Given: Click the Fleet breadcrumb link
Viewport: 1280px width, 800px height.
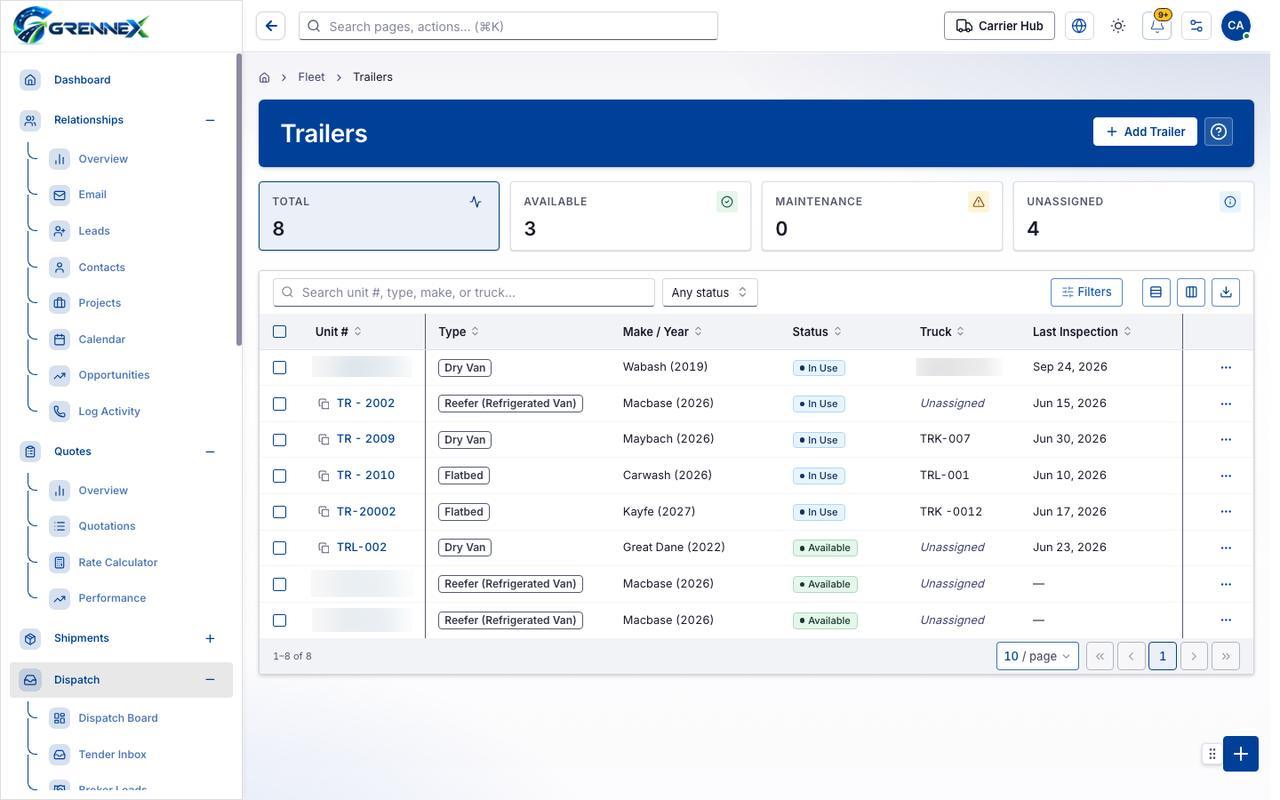Looking at the screenshot, I should [x=311, y=77].
